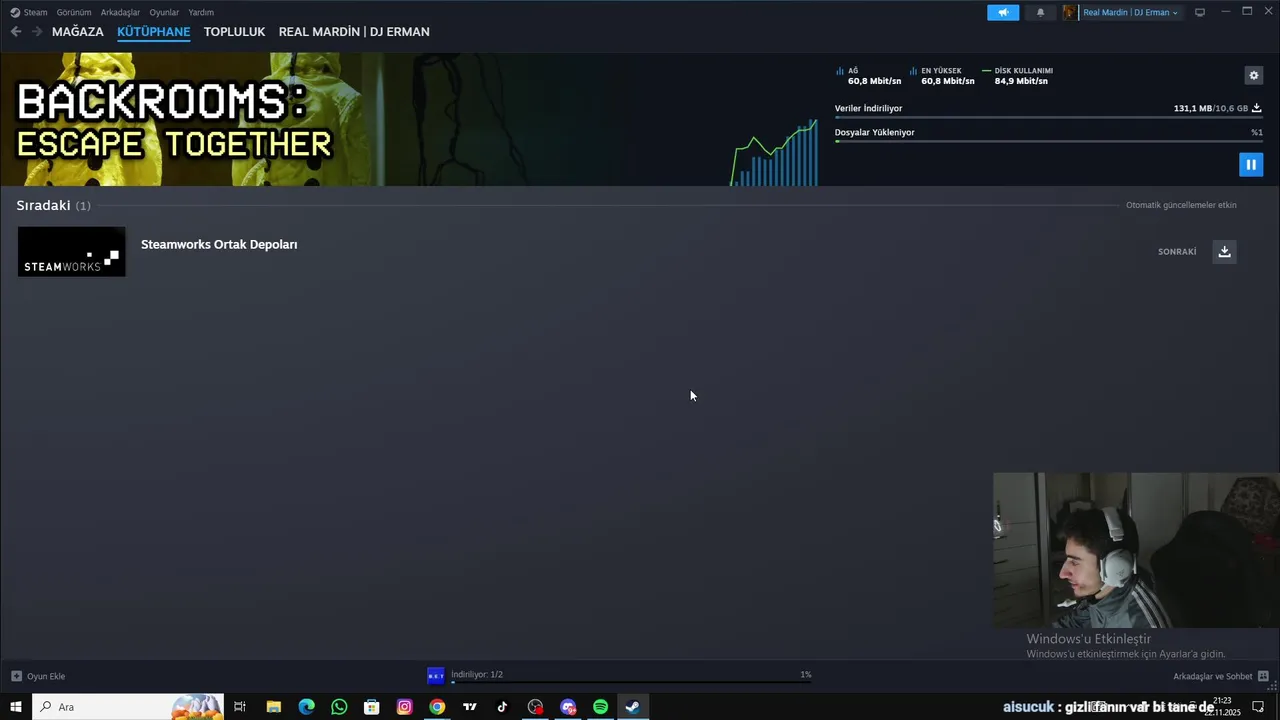The image size is (1280, 720).
Task: Click the DİSK KULLANIMI stat
Action: 1018,76
